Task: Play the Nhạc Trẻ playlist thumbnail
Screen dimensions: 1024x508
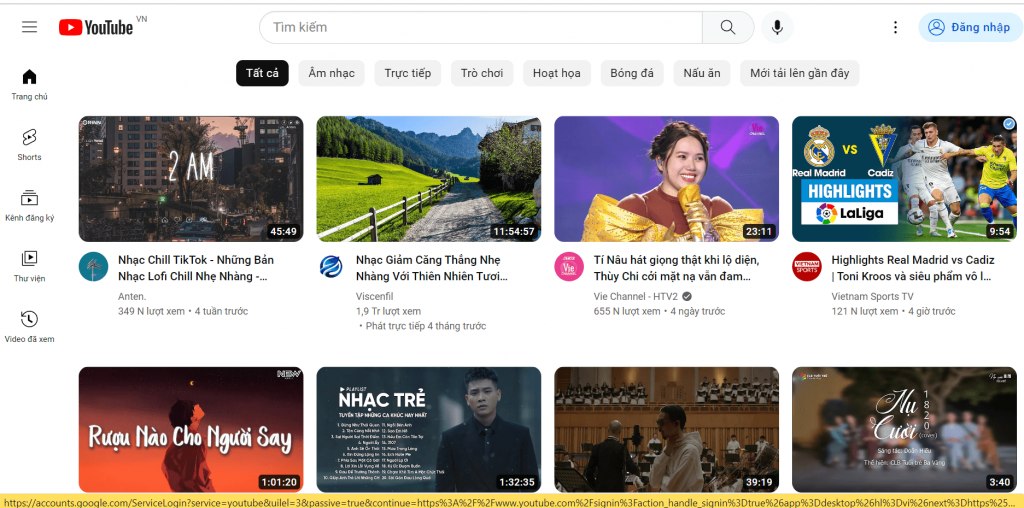Action: pos(428,430)
